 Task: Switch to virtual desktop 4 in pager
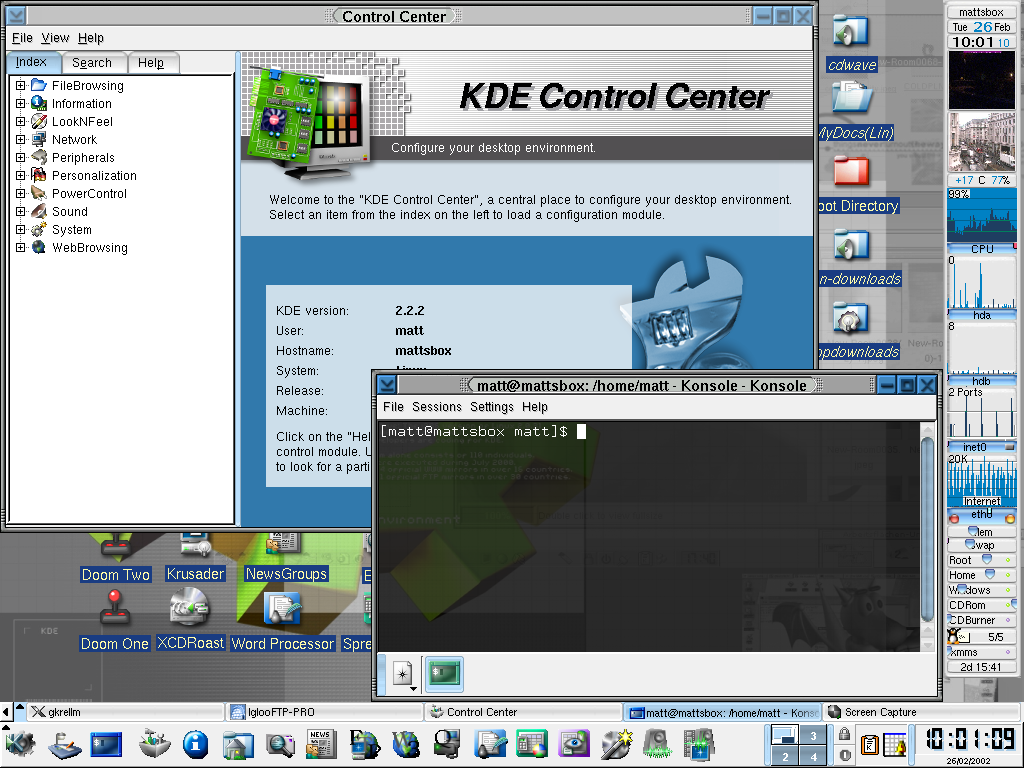tap(812, 756)
